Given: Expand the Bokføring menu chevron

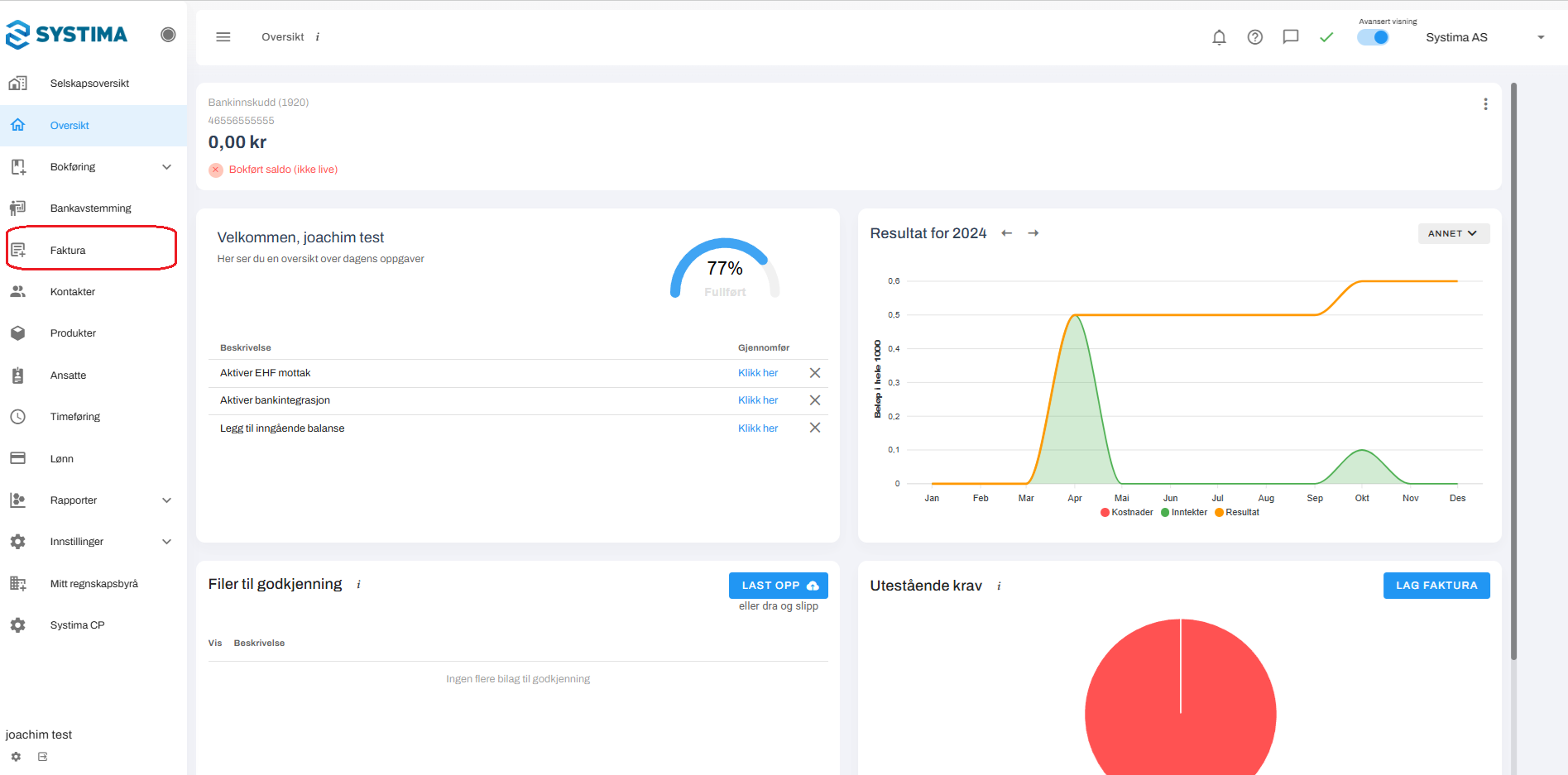Looking at the screenshot, I should click(167, 167).
